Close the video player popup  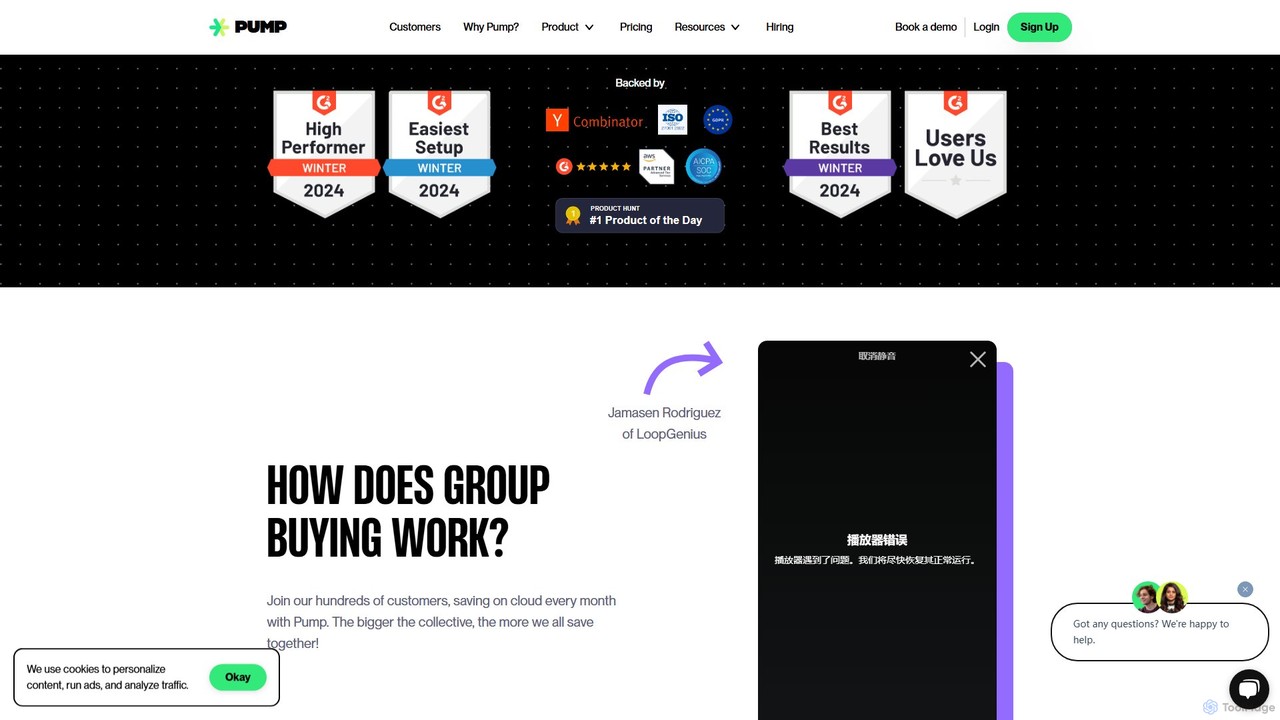978,359
